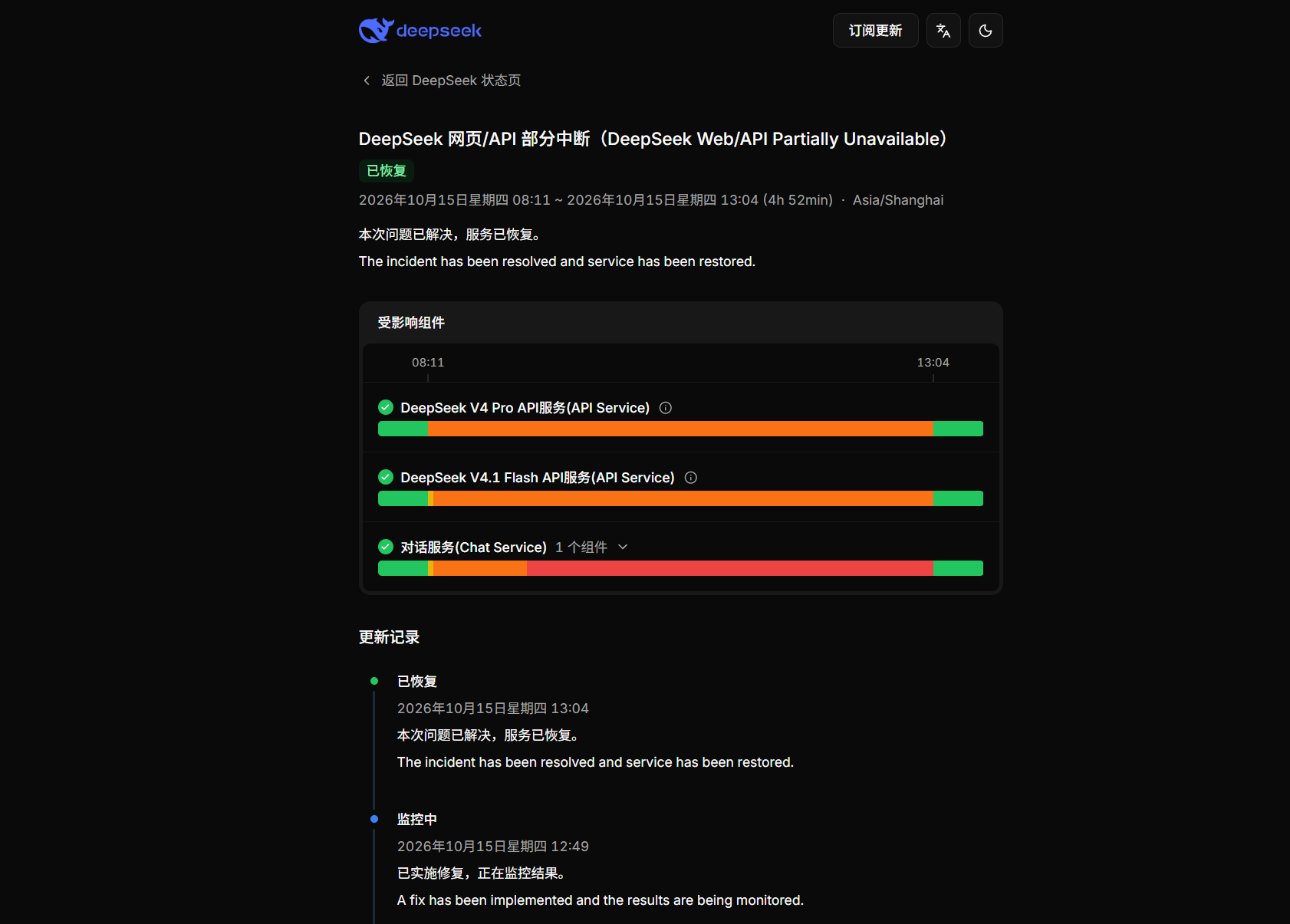The width and height of the screenshot is (1290, 924).
Task: Click the Asia/Shanghai timezone text
Action: (x=898, y=200)
